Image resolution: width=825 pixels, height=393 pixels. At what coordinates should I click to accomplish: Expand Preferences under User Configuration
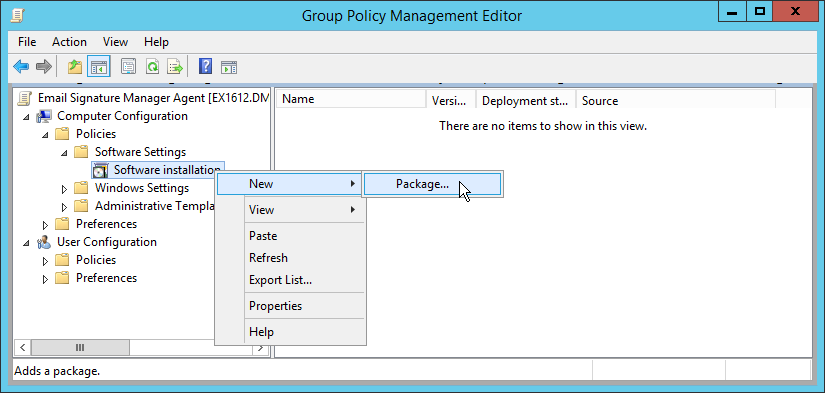(x=46, y=278)
